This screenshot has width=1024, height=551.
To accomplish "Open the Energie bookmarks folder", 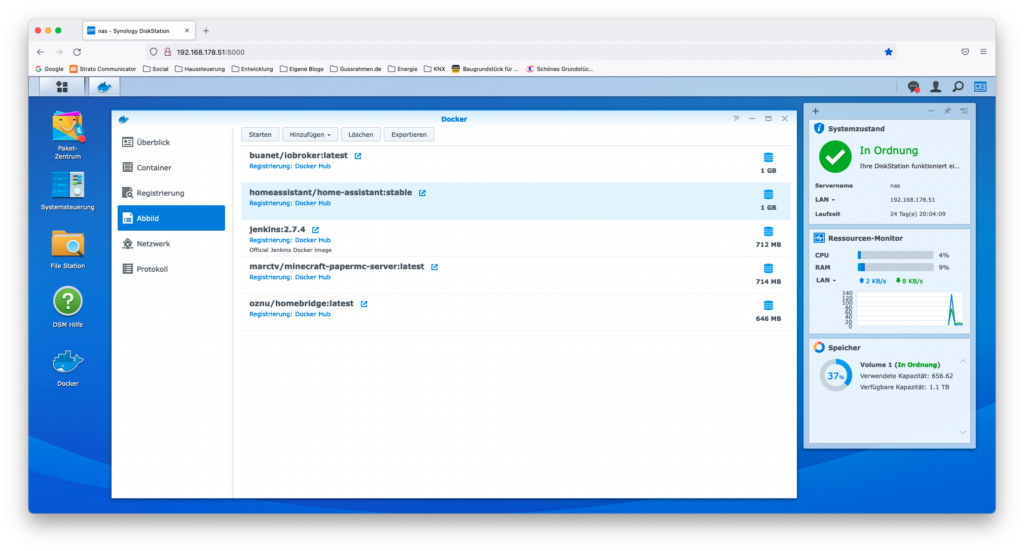I will pyautogui.click(x=403, y=69).
